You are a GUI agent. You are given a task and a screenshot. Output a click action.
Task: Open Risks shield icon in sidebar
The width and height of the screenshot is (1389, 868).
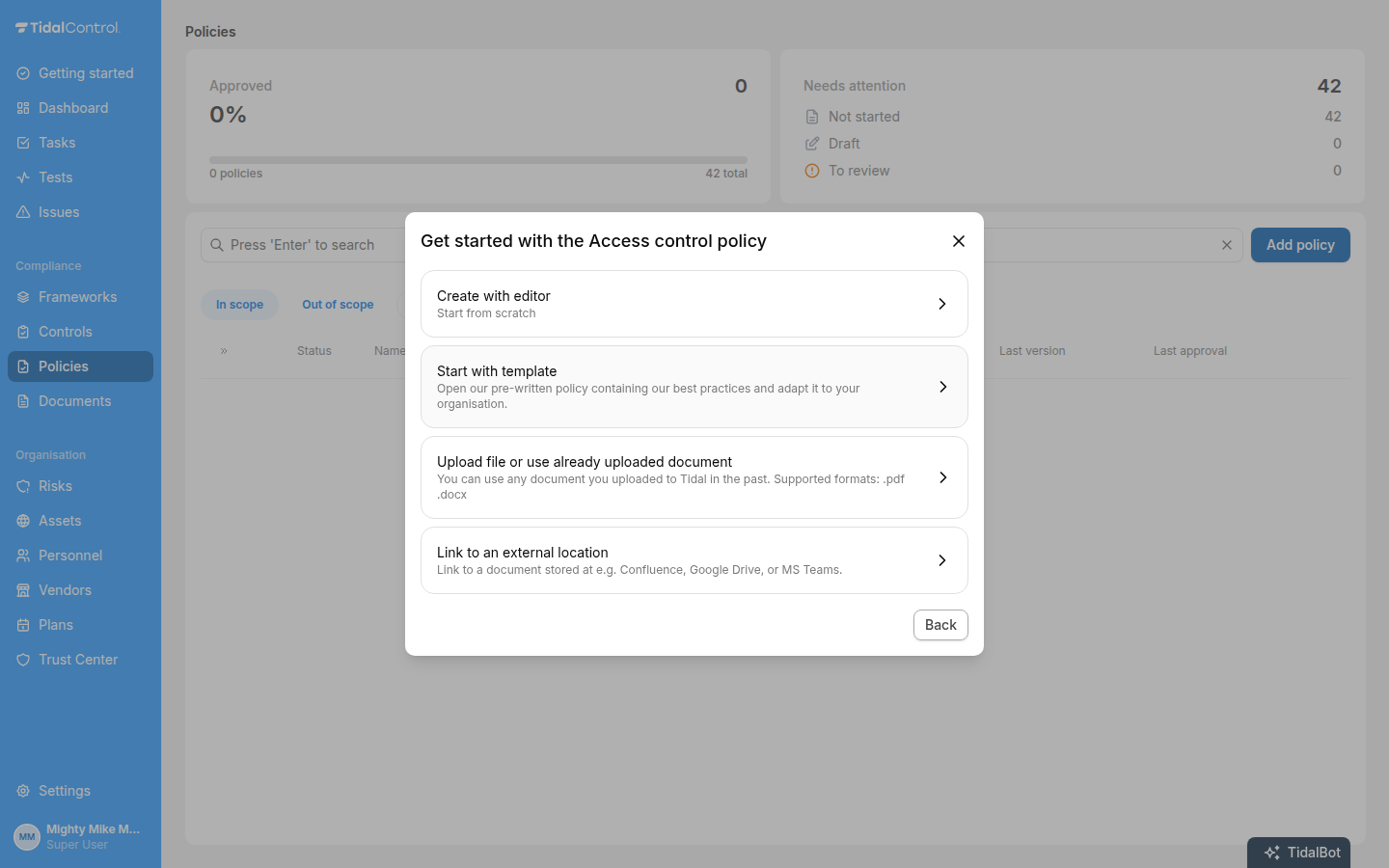23,486
